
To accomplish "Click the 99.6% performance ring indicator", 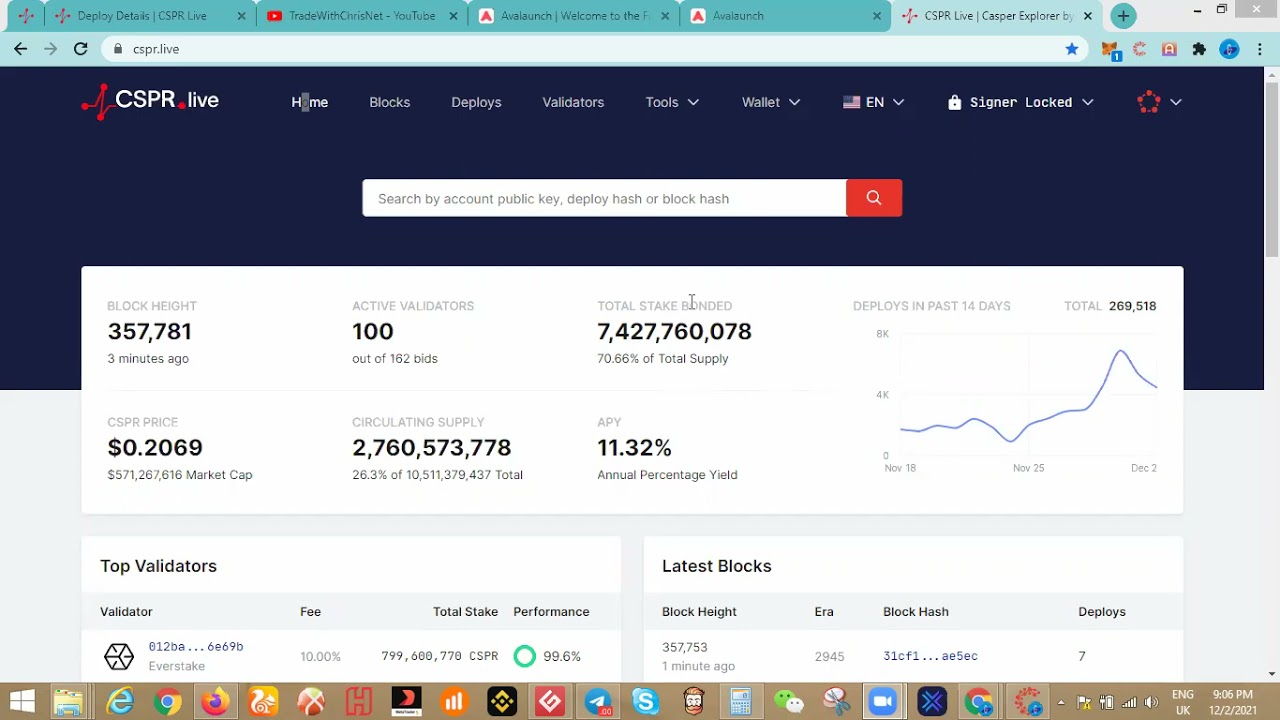I will 525,656.
